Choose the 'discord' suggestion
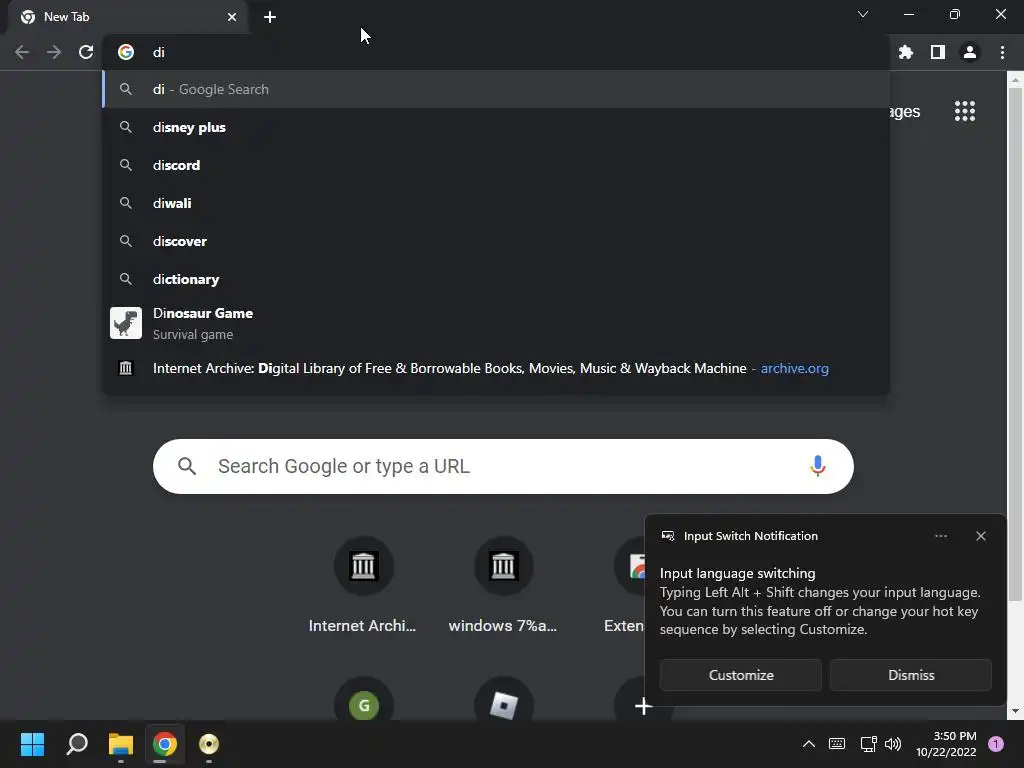The image size is (1024, 768). 496,165
